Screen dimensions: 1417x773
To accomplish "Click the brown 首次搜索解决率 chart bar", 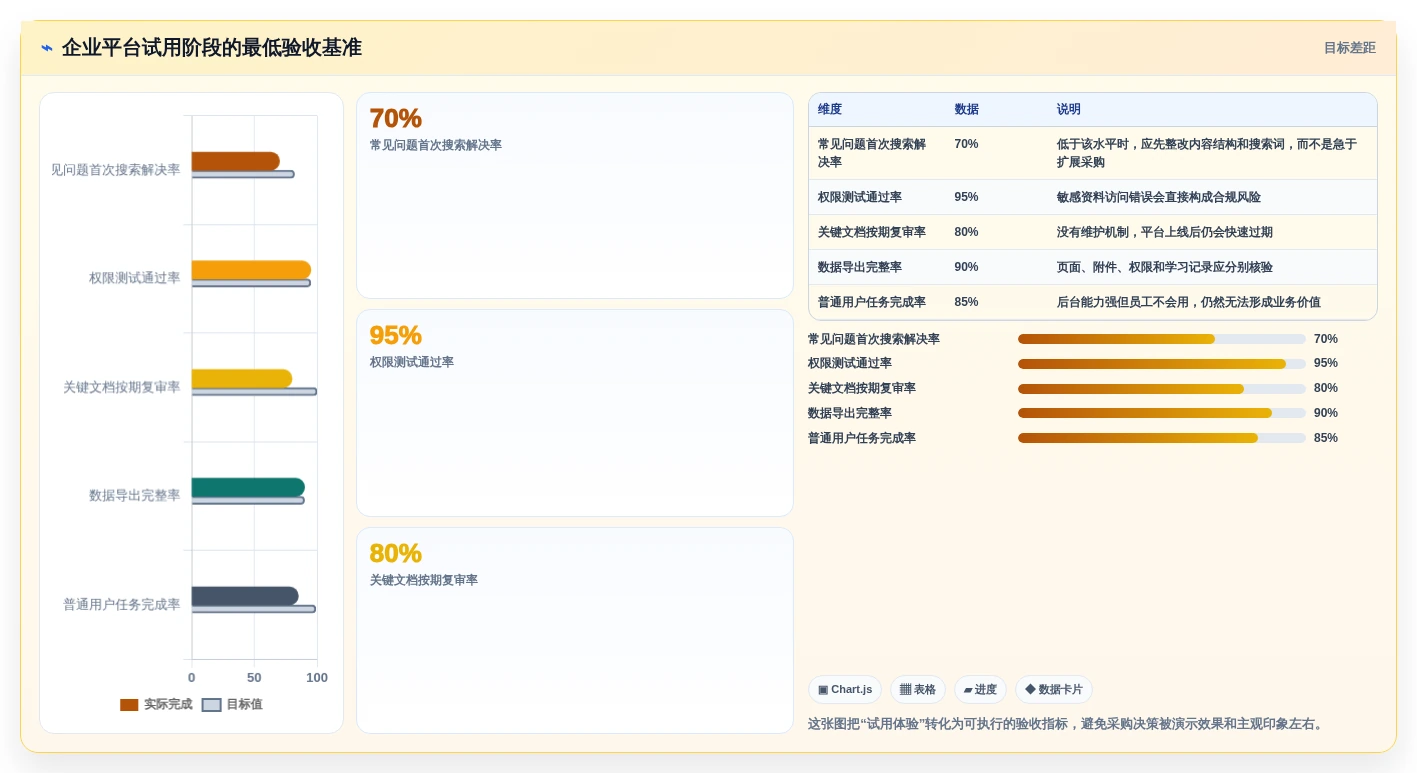I will (x=236, y=161).
